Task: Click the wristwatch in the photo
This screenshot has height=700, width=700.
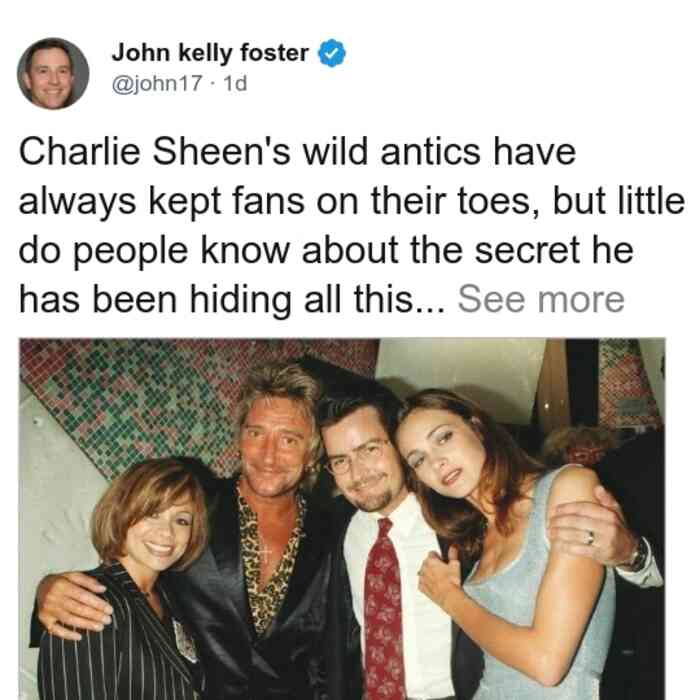Action: point(638,555)
